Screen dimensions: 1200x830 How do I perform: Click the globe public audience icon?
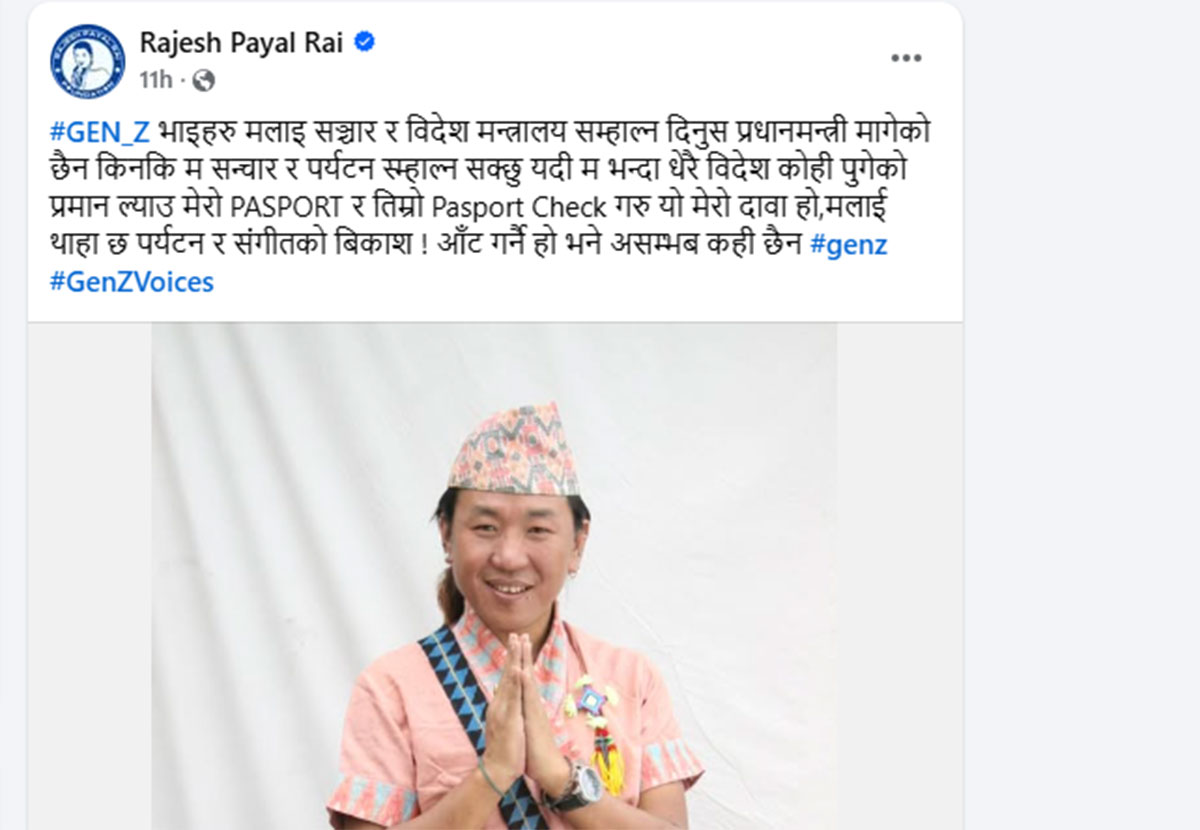pyautogui.click(x=204, y=79)
